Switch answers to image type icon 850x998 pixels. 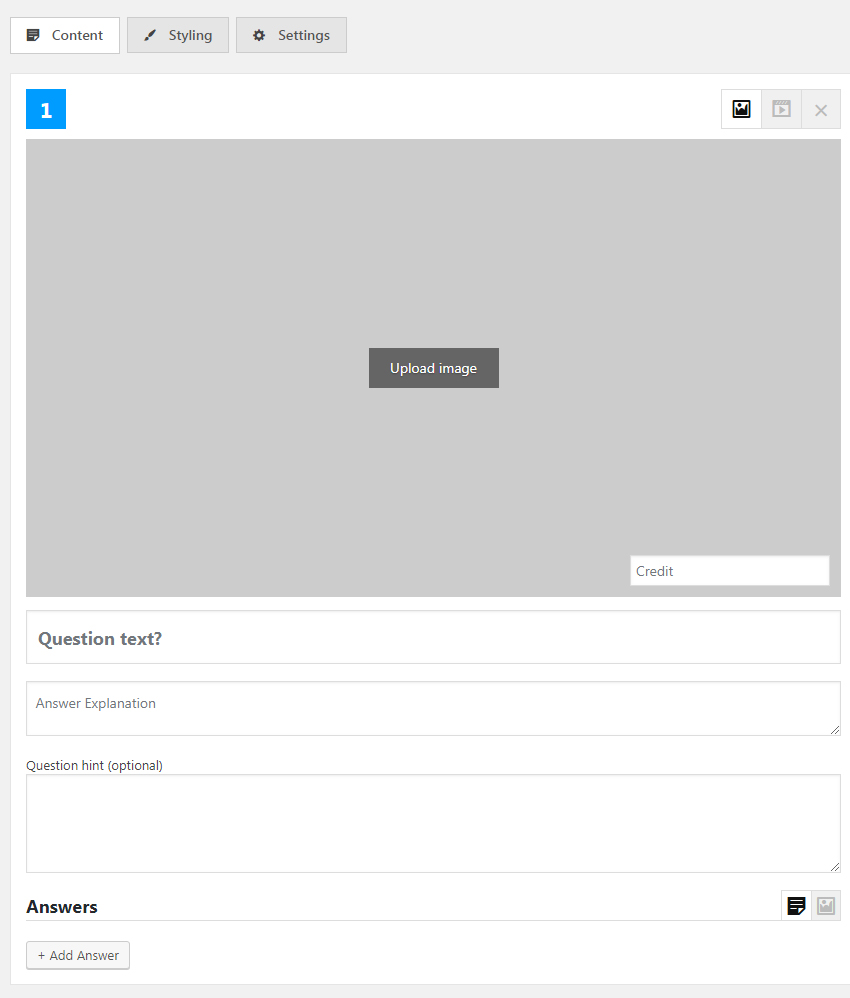coord(826,905)
